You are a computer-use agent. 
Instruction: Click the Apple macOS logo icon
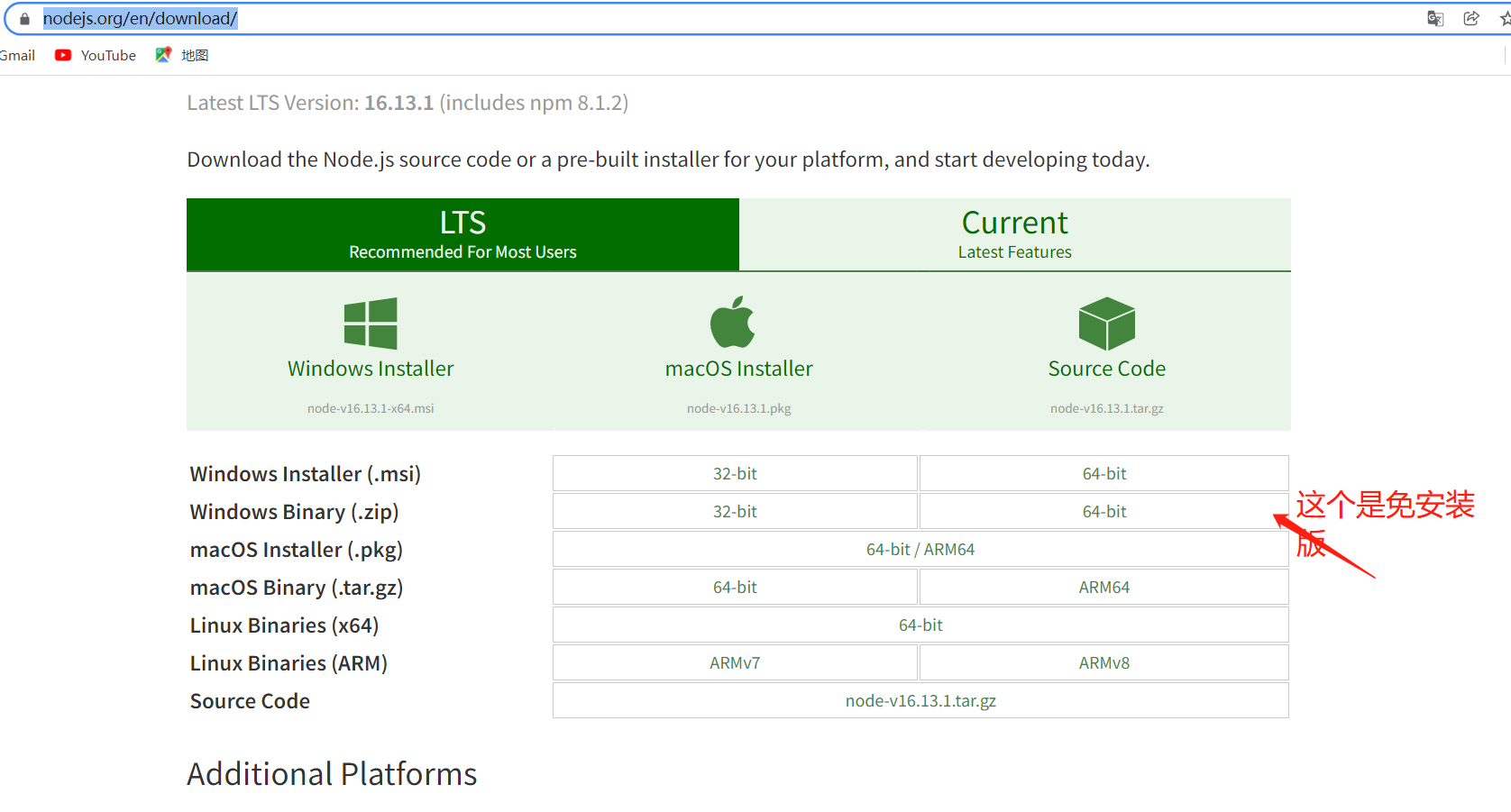pyautogui.click(x=733, y=322)
